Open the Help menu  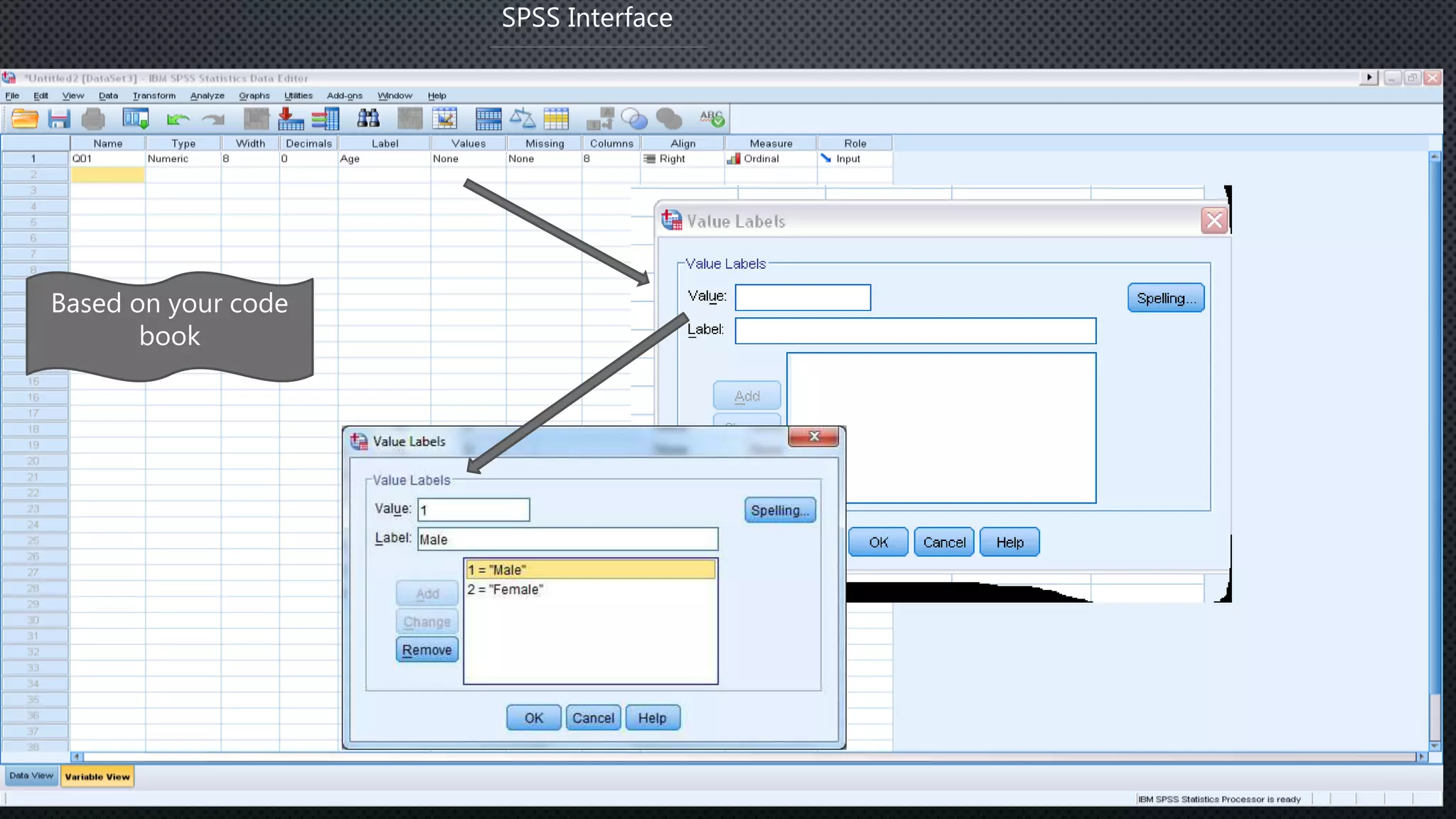click(x=437, y=96)
